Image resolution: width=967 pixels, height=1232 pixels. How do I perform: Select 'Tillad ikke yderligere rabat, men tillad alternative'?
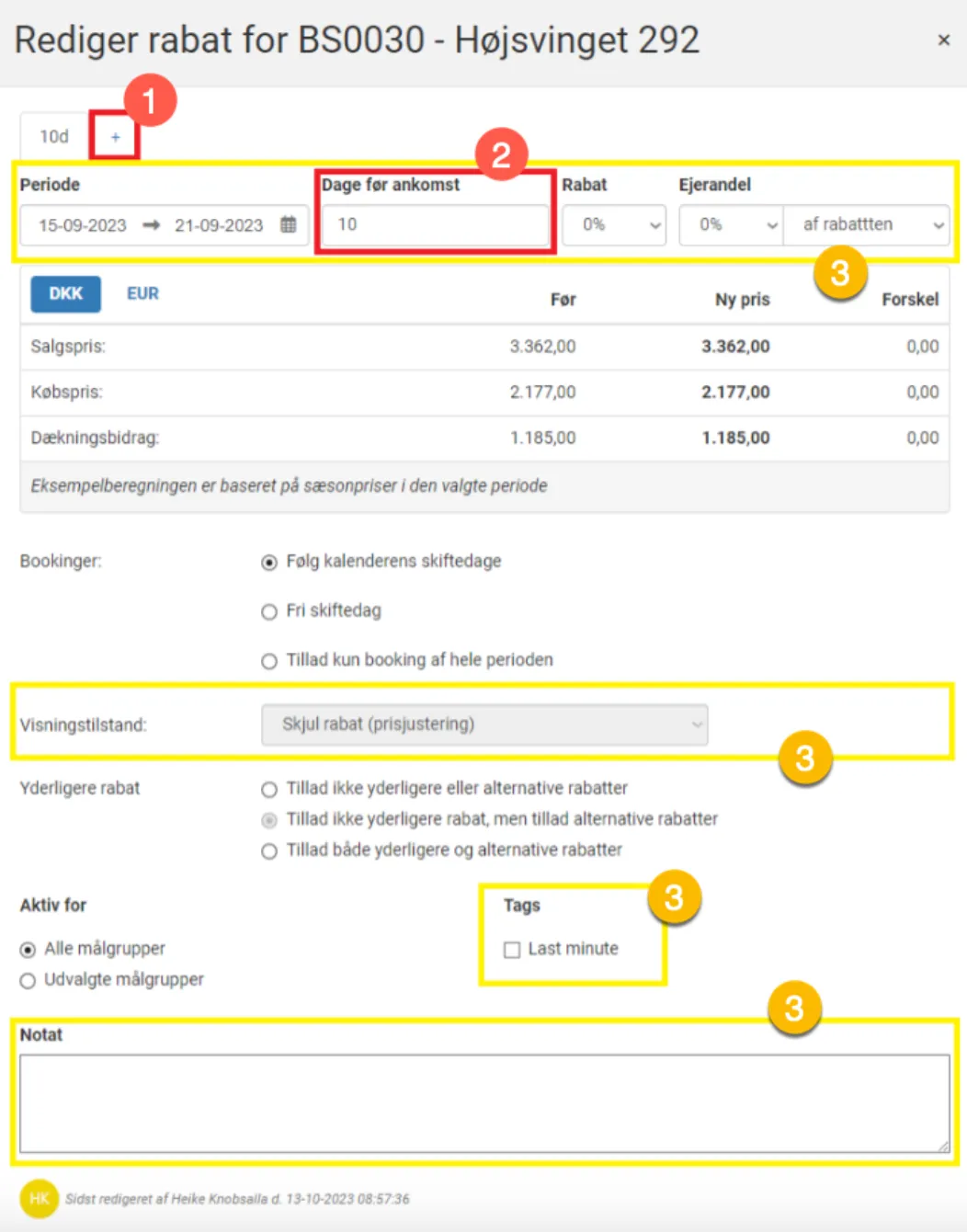tap(269, 820)
